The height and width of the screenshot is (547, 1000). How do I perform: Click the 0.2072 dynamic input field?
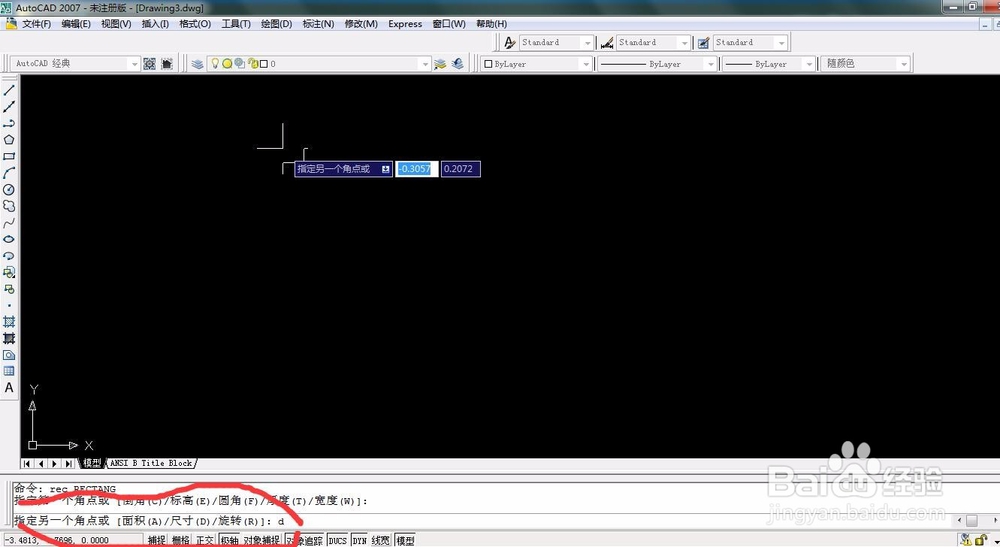460,169
